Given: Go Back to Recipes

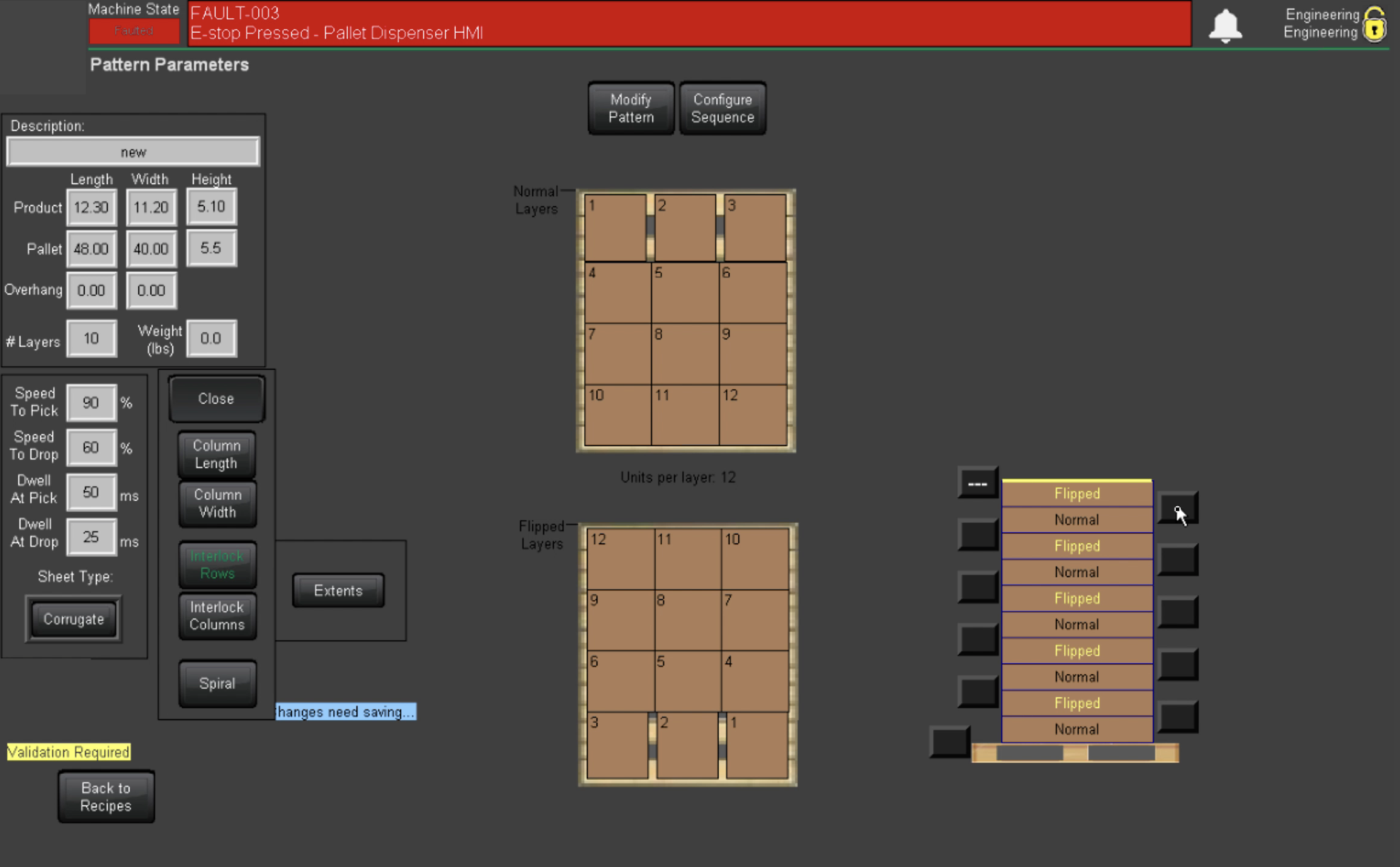Looking at the screenshot, I should pos(106,797).
